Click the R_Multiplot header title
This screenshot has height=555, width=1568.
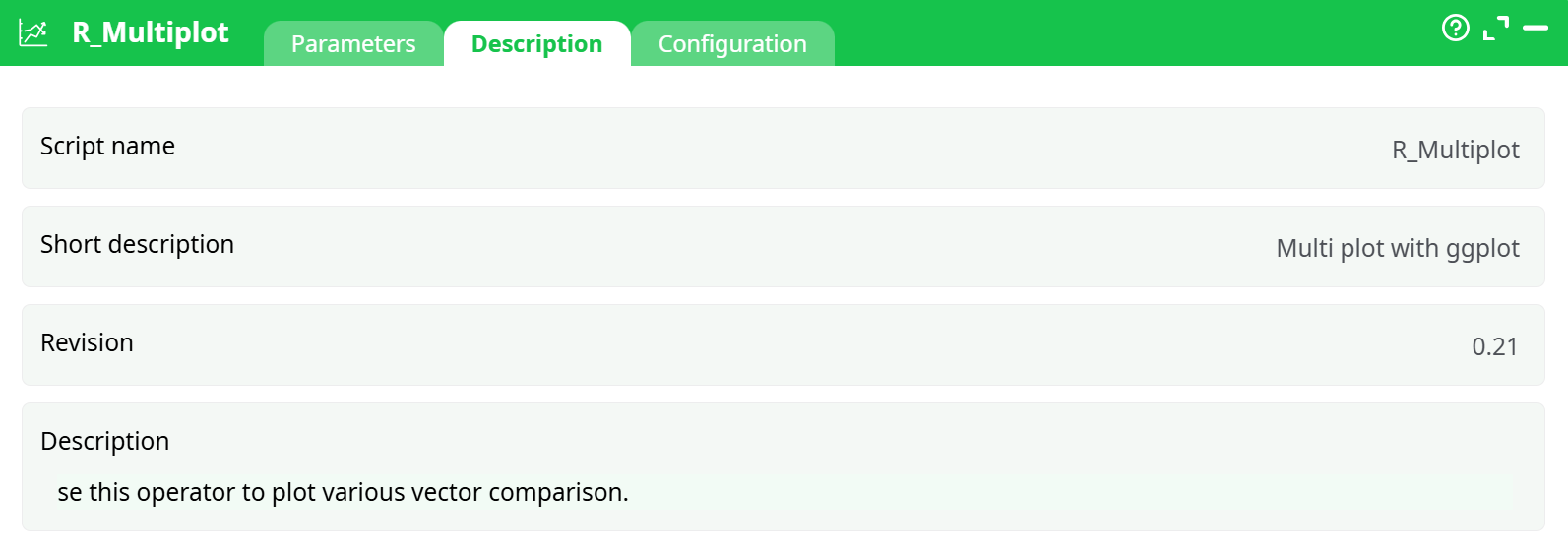coord(151,32)
